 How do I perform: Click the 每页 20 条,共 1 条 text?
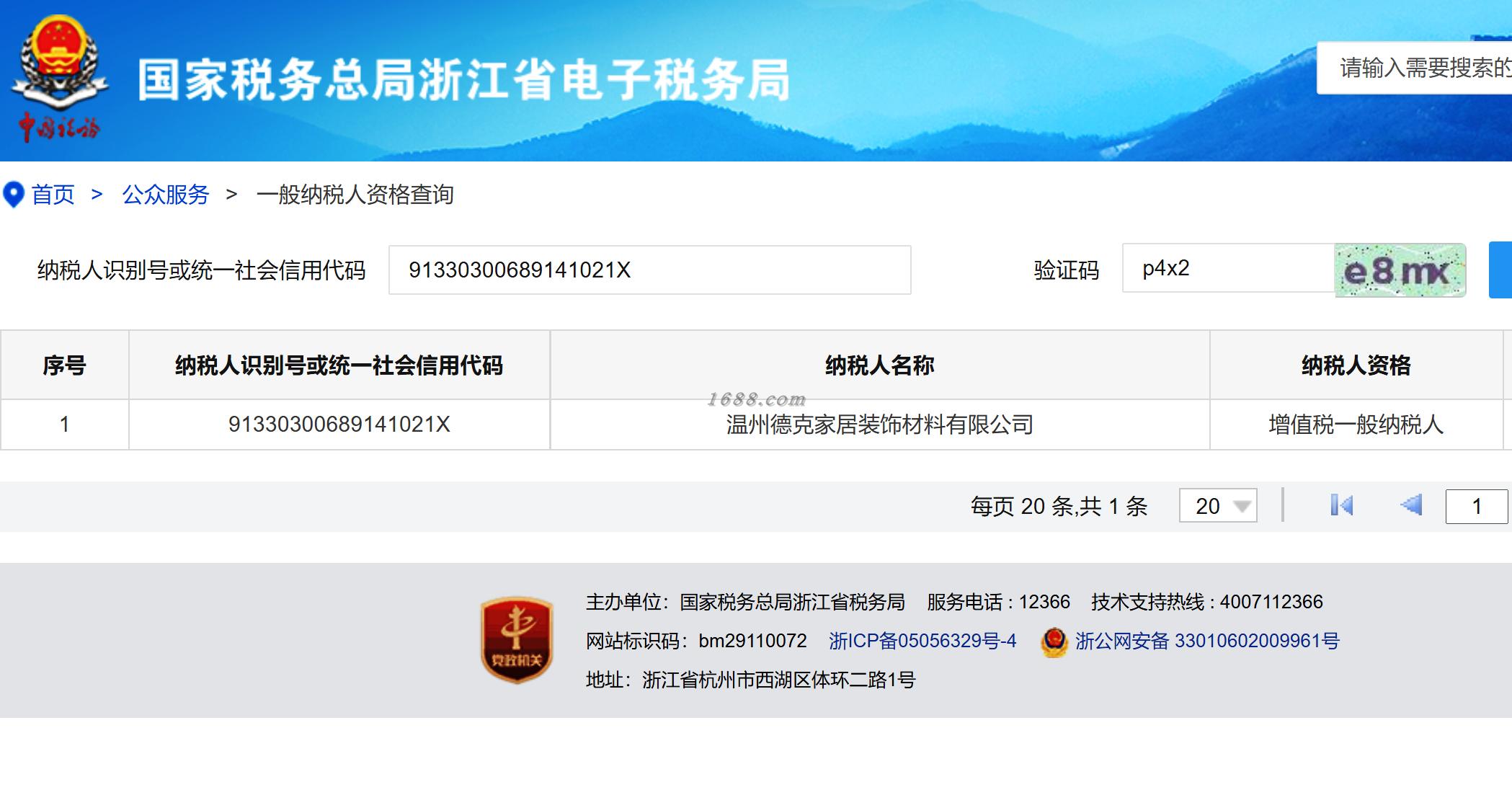point(1059,506)
